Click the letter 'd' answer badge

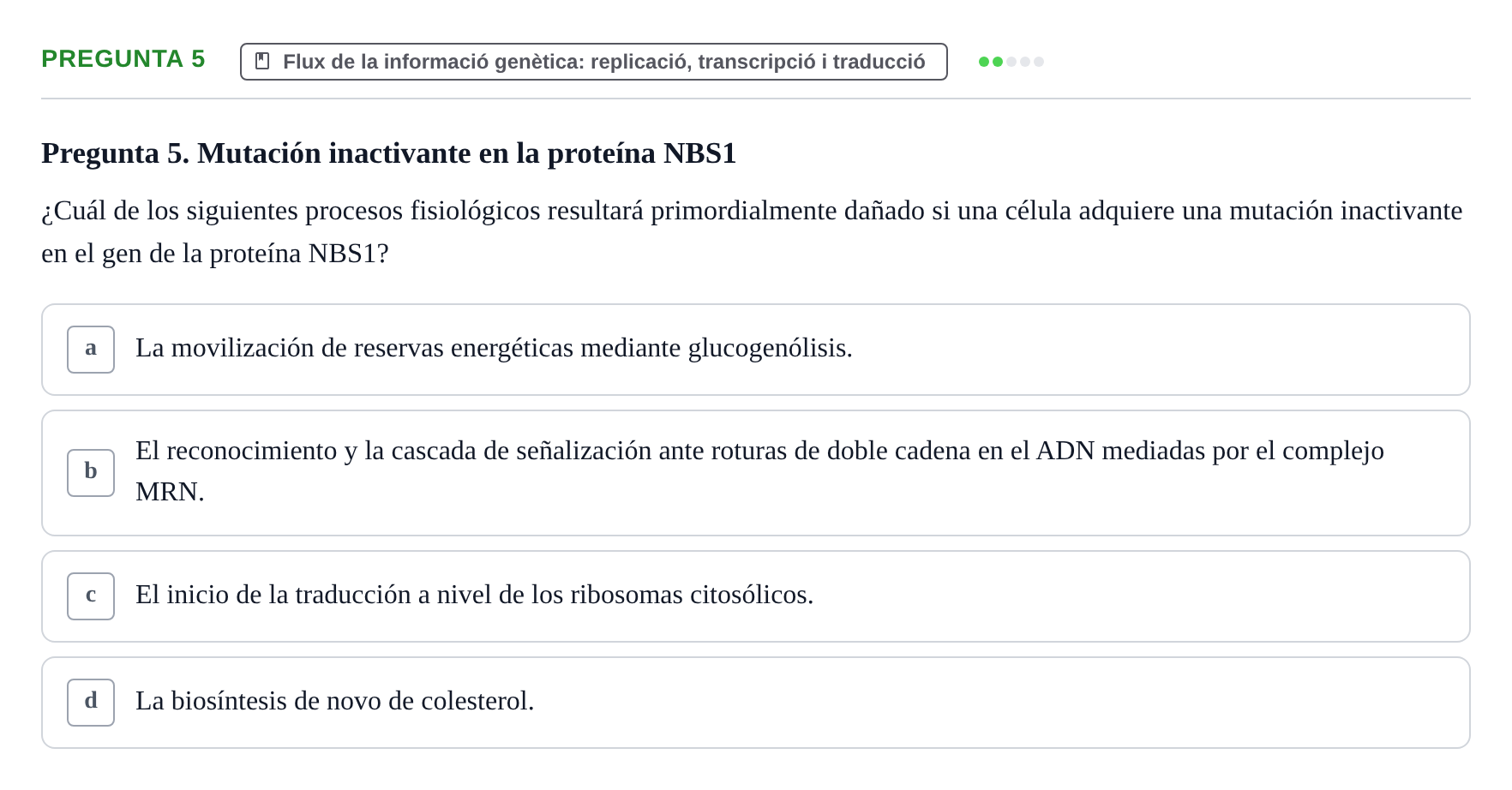point(91,703)
